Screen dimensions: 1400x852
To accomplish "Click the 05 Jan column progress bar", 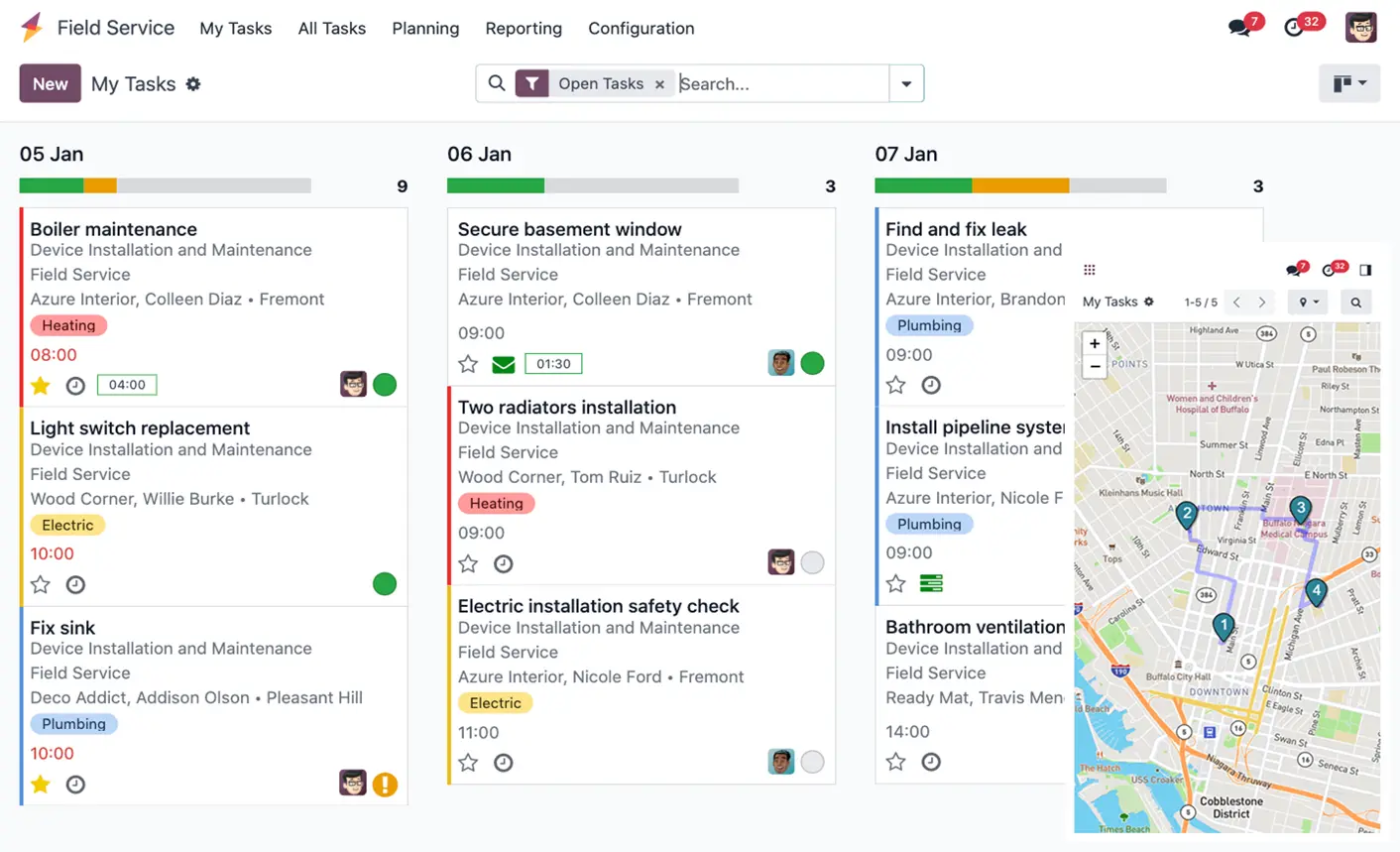I will [165, 185].
